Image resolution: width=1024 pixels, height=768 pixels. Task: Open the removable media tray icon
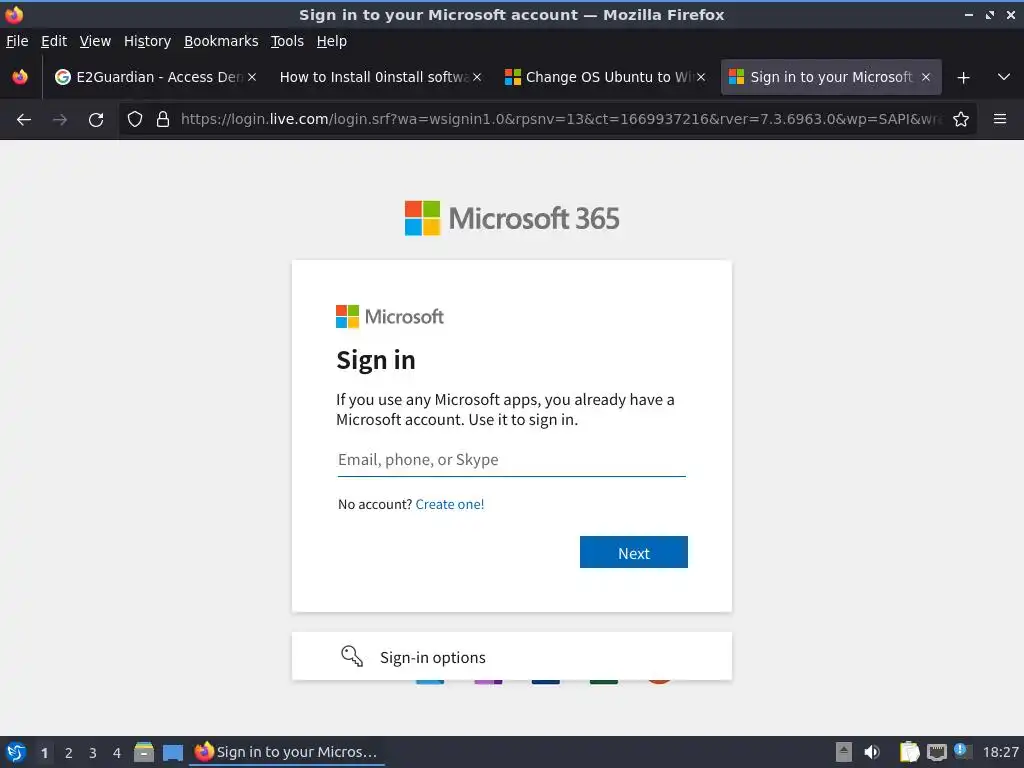844,752
